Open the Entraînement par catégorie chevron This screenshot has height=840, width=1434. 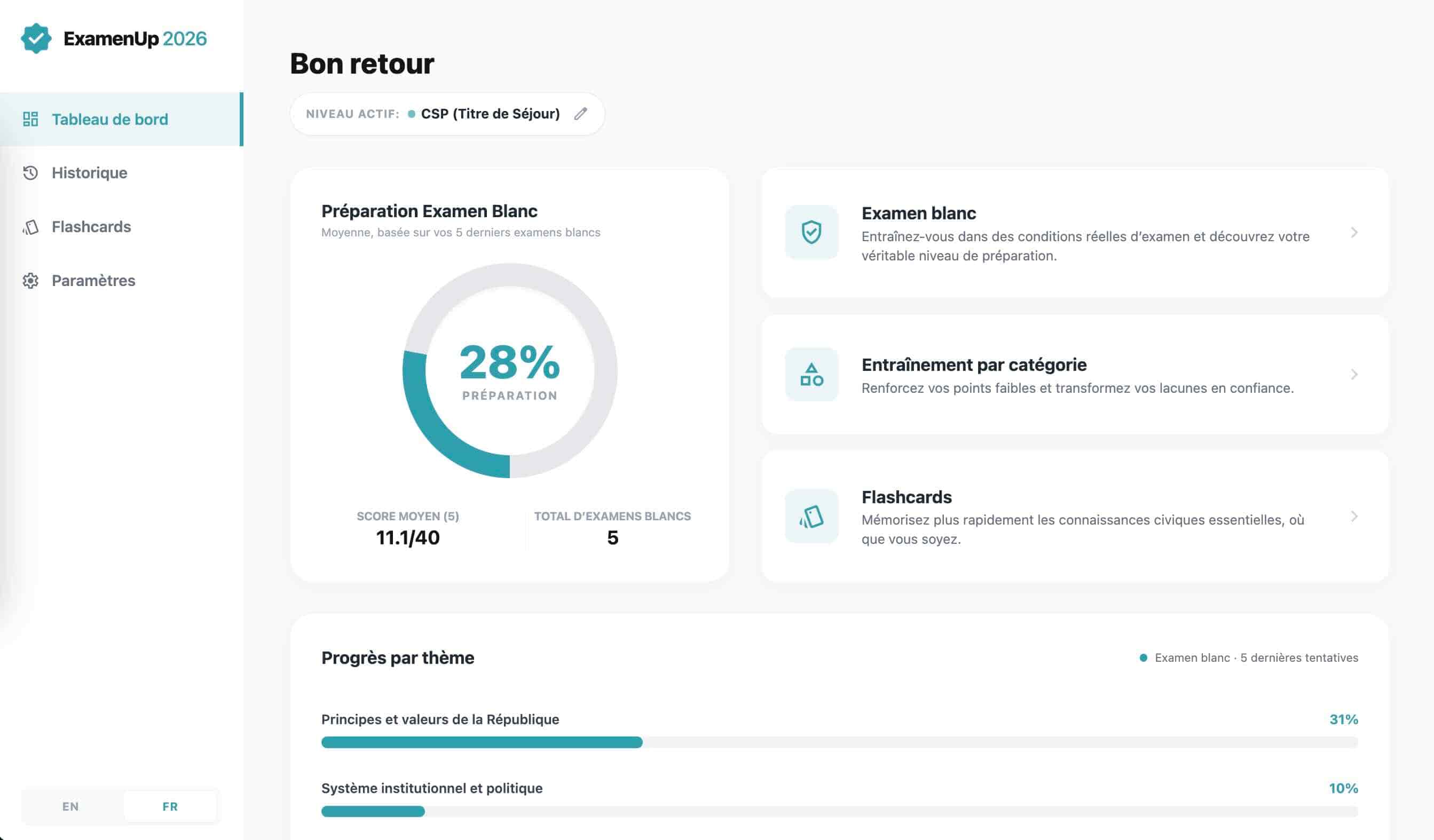point(1354,374)
